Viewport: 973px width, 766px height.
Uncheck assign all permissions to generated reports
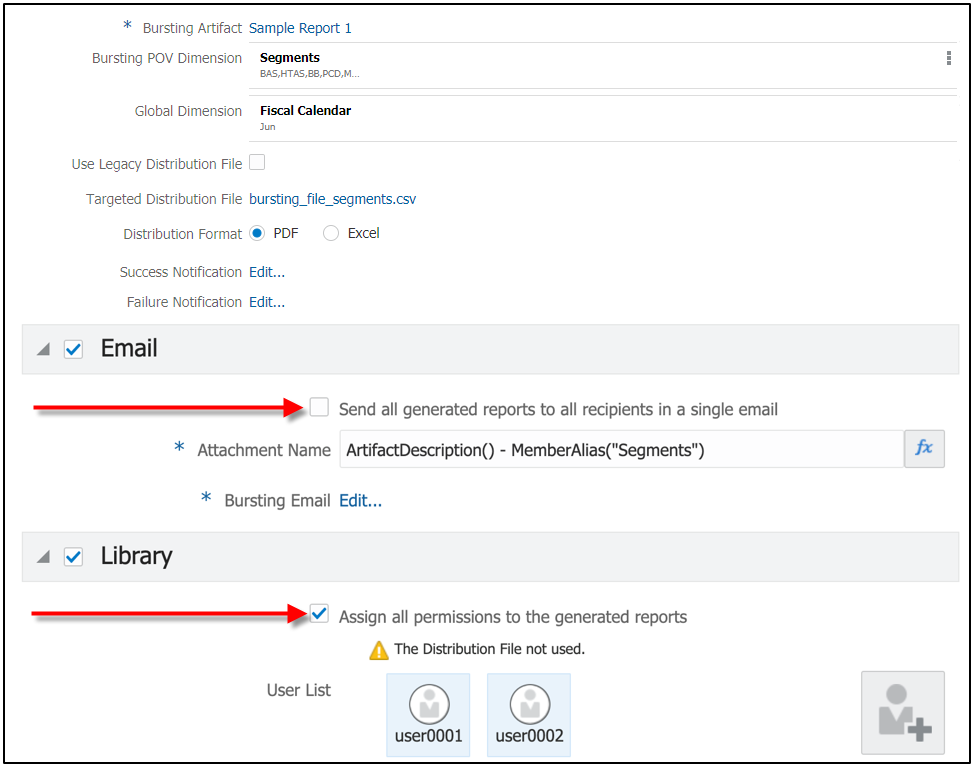pyautogui.click(x=319, y=614)
